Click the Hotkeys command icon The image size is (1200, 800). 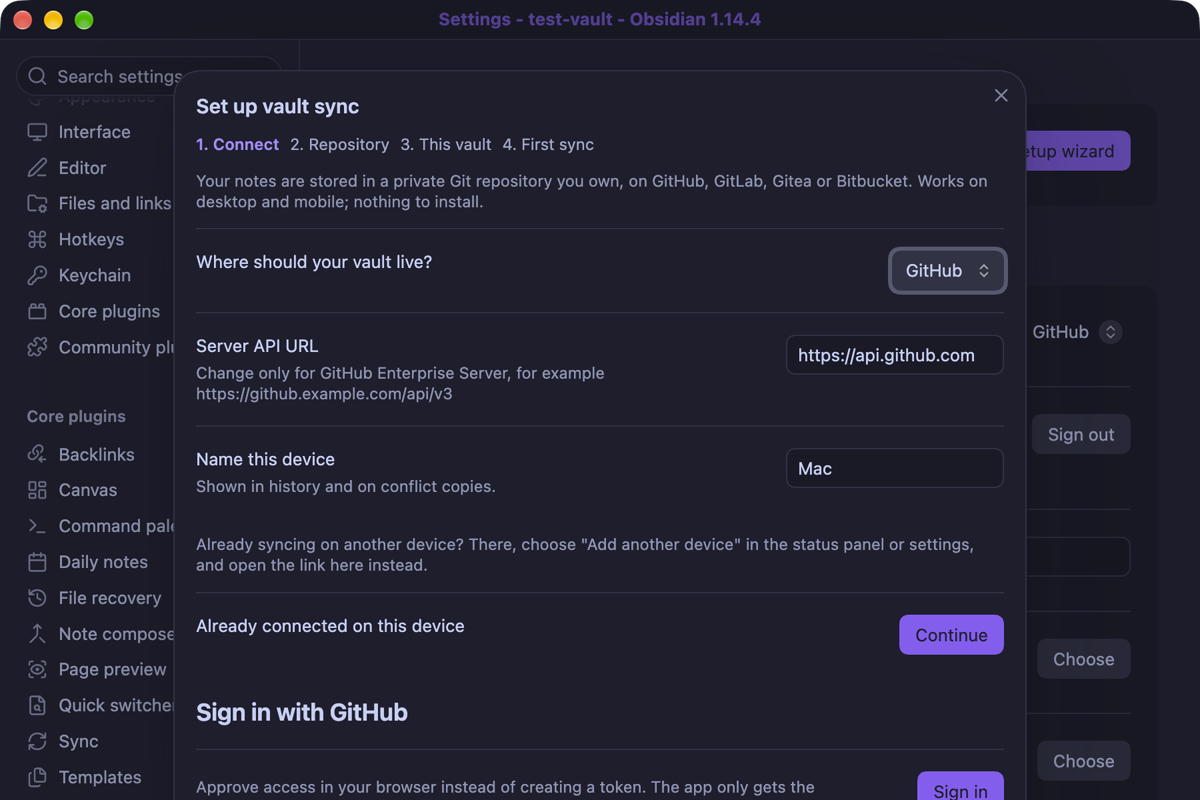37,240
